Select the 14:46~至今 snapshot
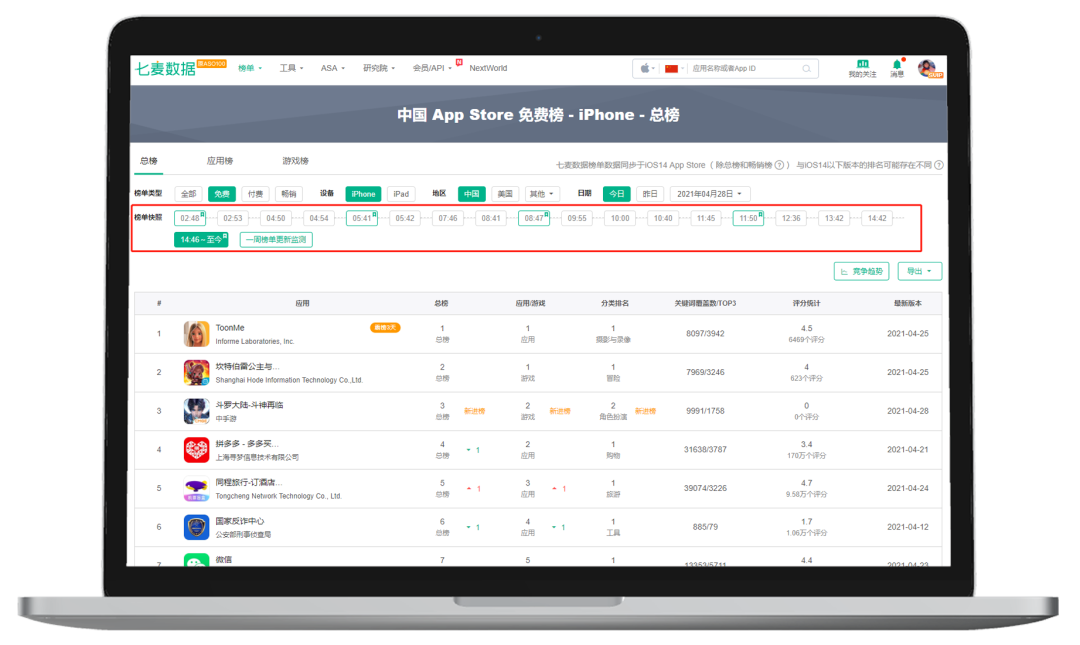Screen dimensions: 1080x645 tap(201, 240)
